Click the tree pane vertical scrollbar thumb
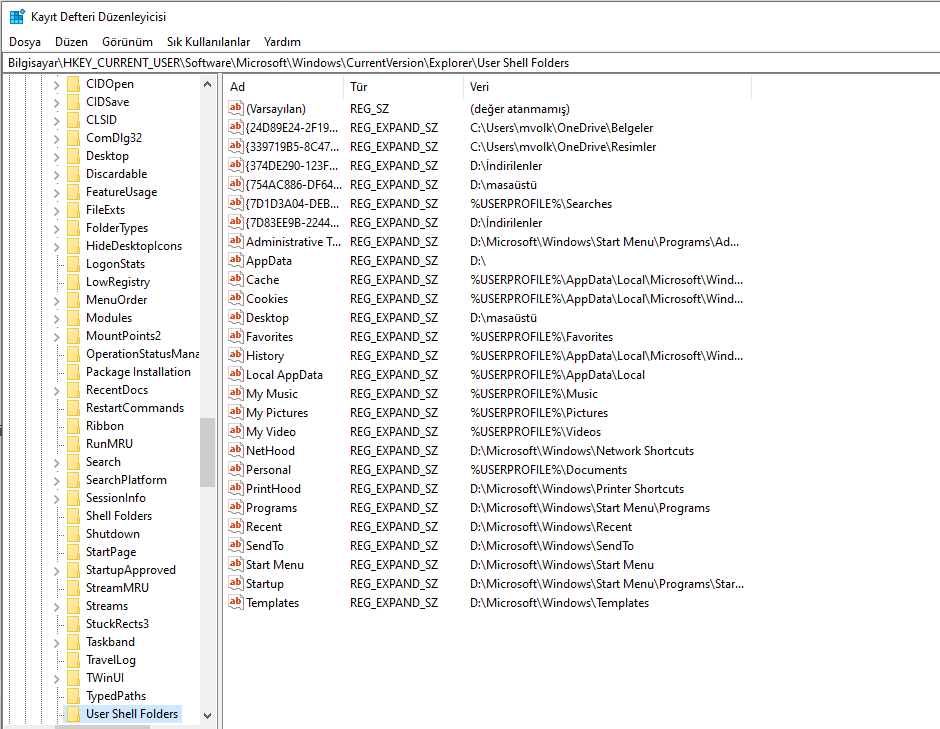 pos(207,453)
